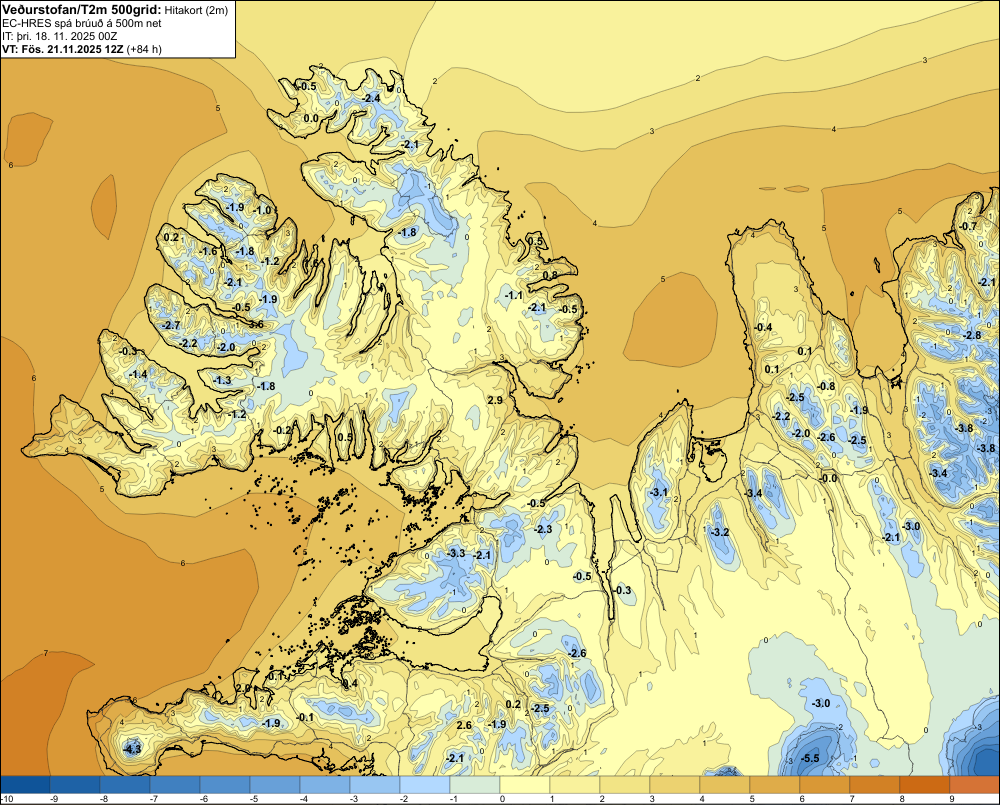Click the '-0.0' temperature value on the map
Screen dimensions: 1000x805
828,478
